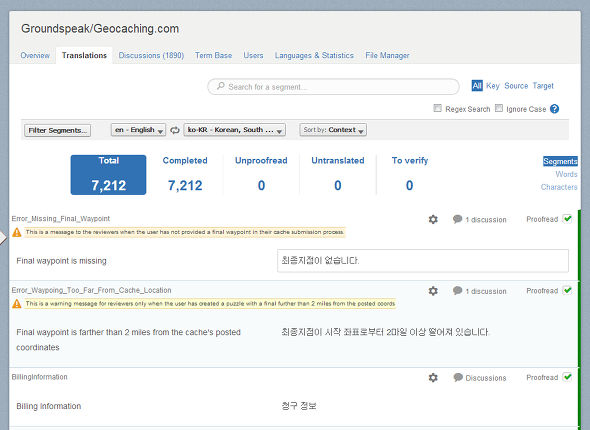Switch statistics unit to Segments
The height and width of the screenshot is (430, 590).
click(560, 161)
